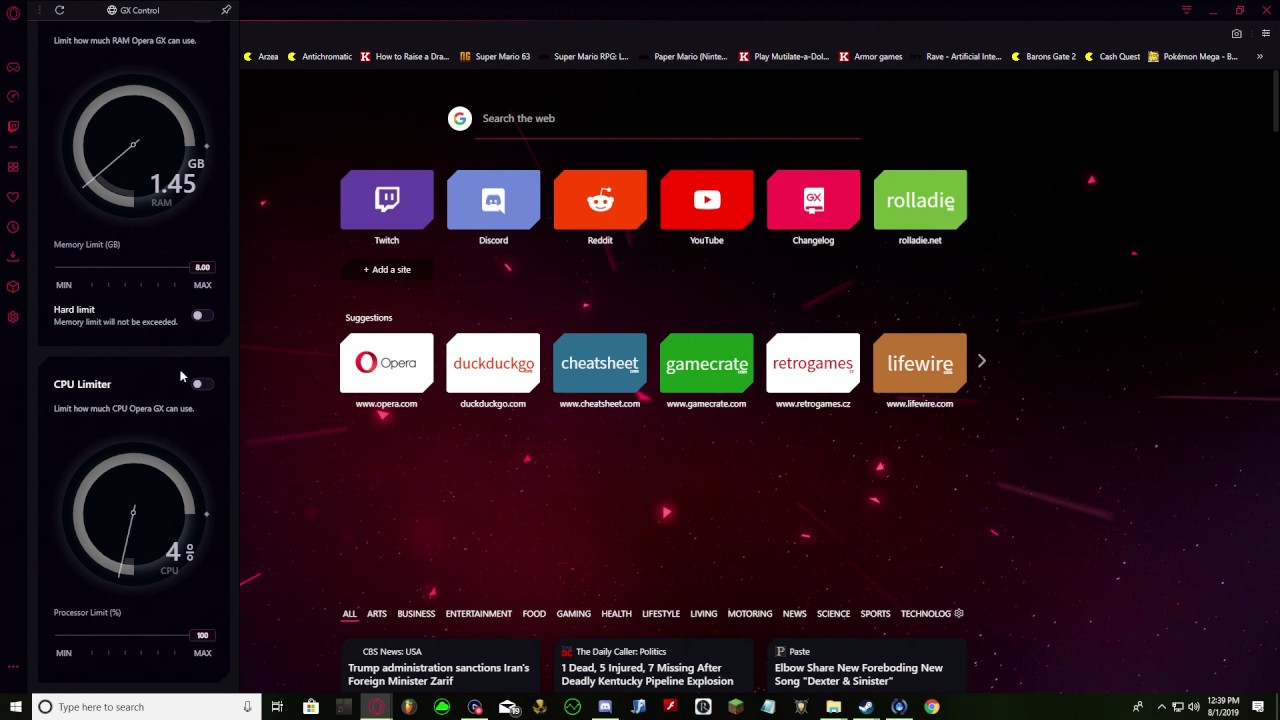
Task: Open the tab menu icon in title bar
Action: coord(1186,10)
